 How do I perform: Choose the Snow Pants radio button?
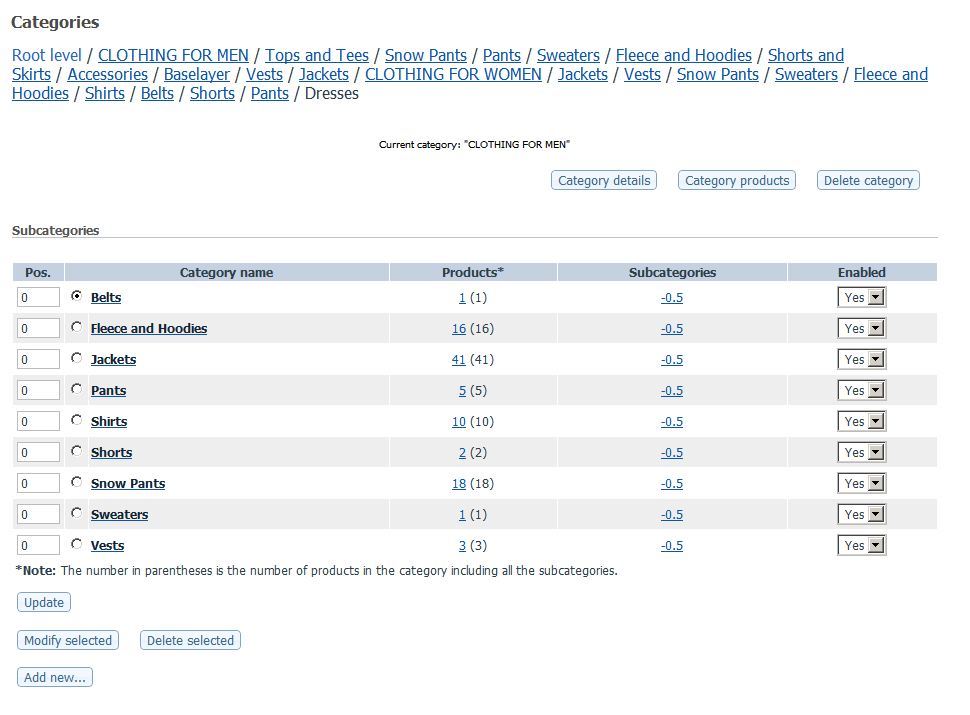point(77,482)
